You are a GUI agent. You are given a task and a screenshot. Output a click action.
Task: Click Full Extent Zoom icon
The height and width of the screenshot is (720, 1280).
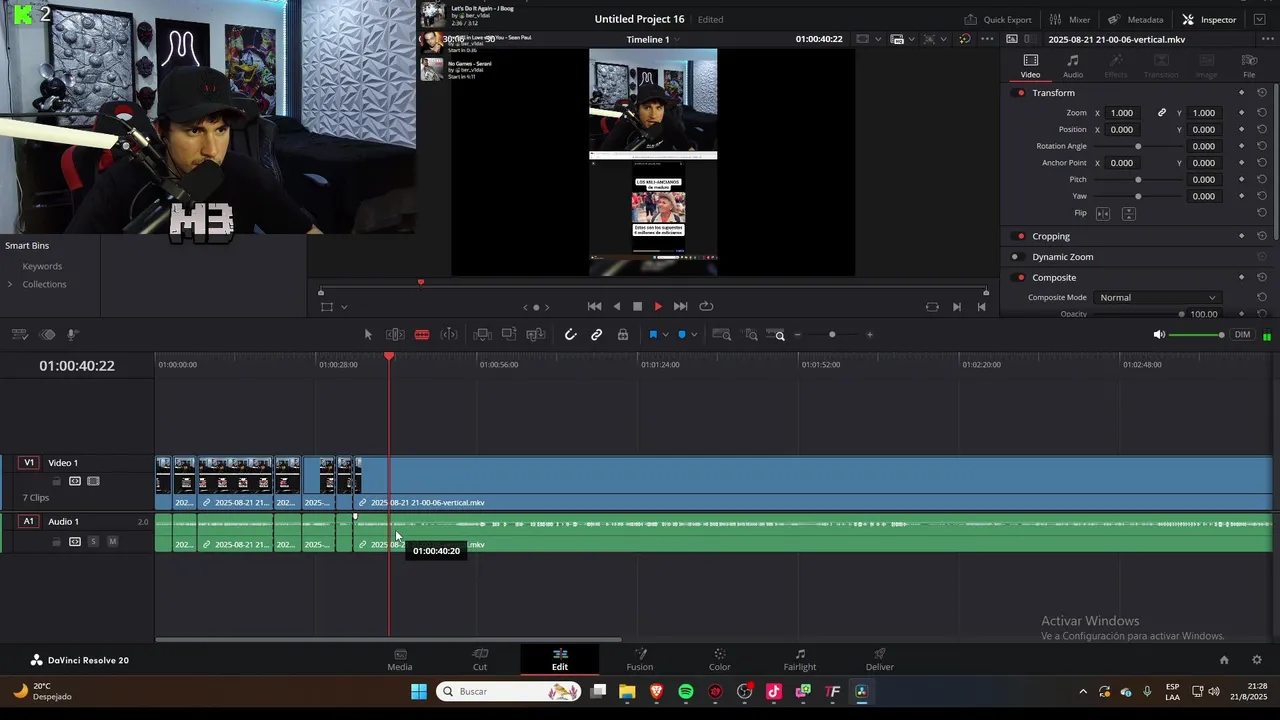721,335
